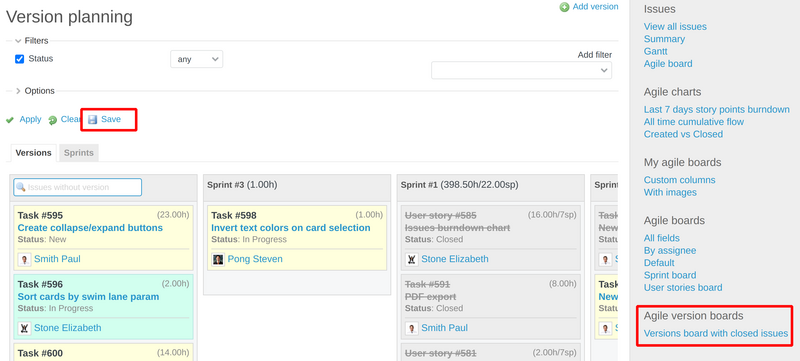This screenshot has width=800, height=361.
Task: Open Custom columns agile board
Action: pyautogui.click(x=680, y=180)
